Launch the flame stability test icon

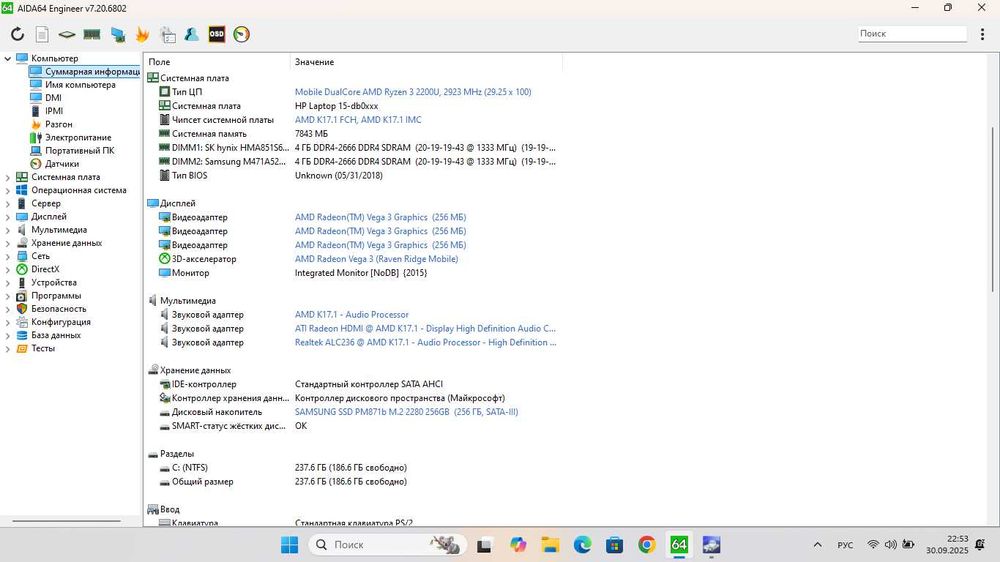tap(142, 34)
